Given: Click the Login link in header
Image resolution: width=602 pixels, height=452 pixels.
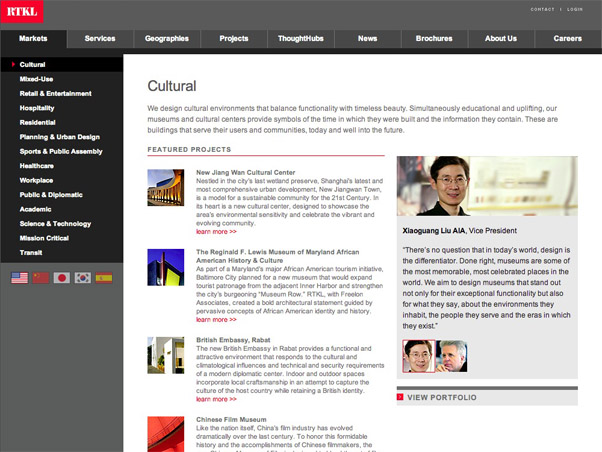Looking at the screenshot, I should (575, 9).
